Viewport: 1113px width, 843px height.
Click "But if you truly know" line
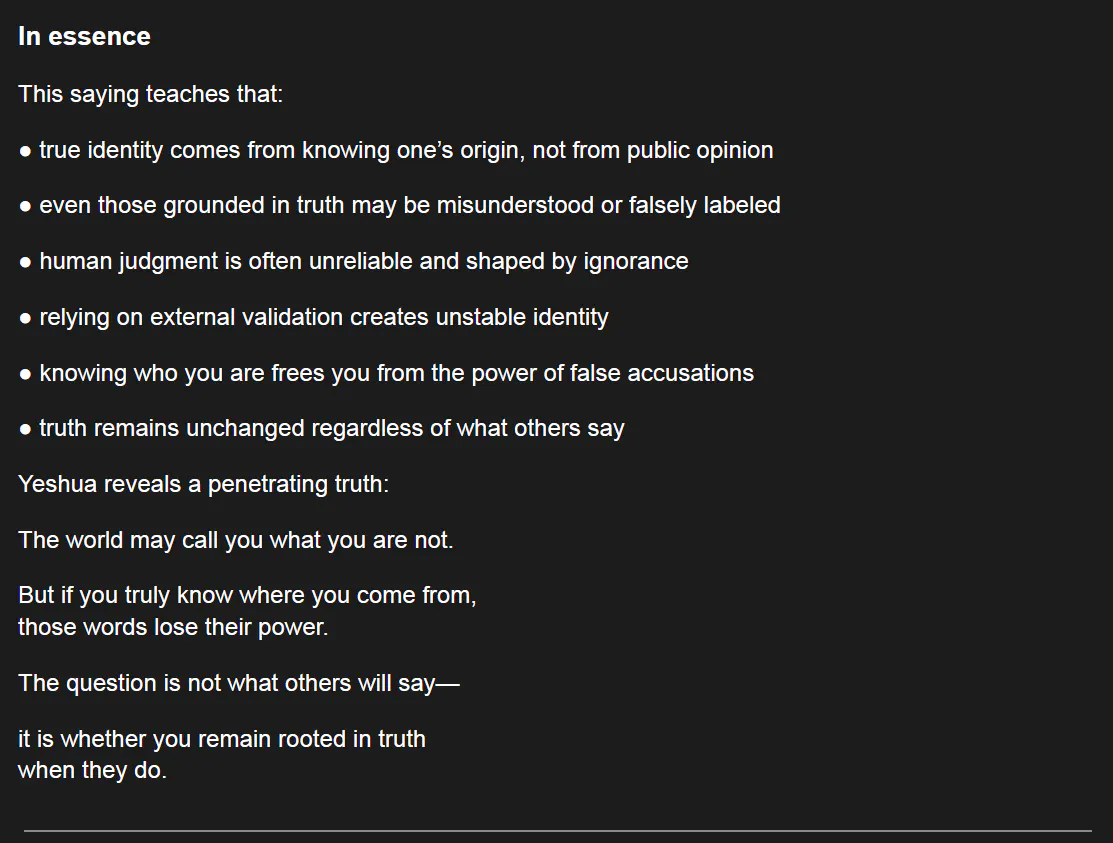[x=247, y=596]
